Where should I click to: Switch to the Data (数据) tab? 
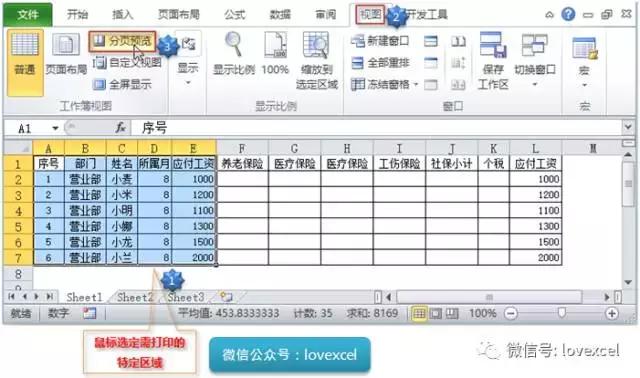(x=280, y=15)
